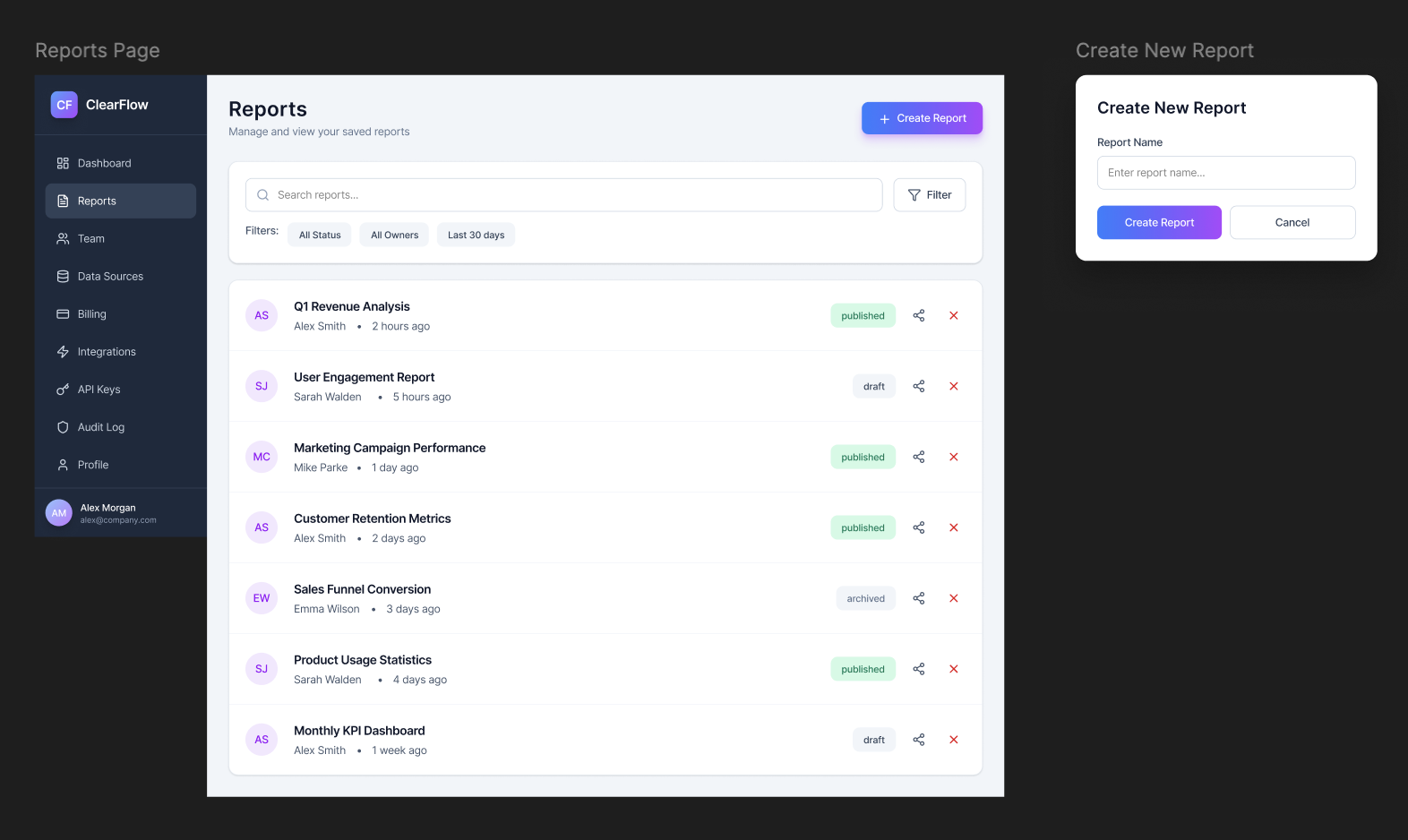Click Create Report in the dialog
The image size is (1408, 840).
(x=1159, y=222)
